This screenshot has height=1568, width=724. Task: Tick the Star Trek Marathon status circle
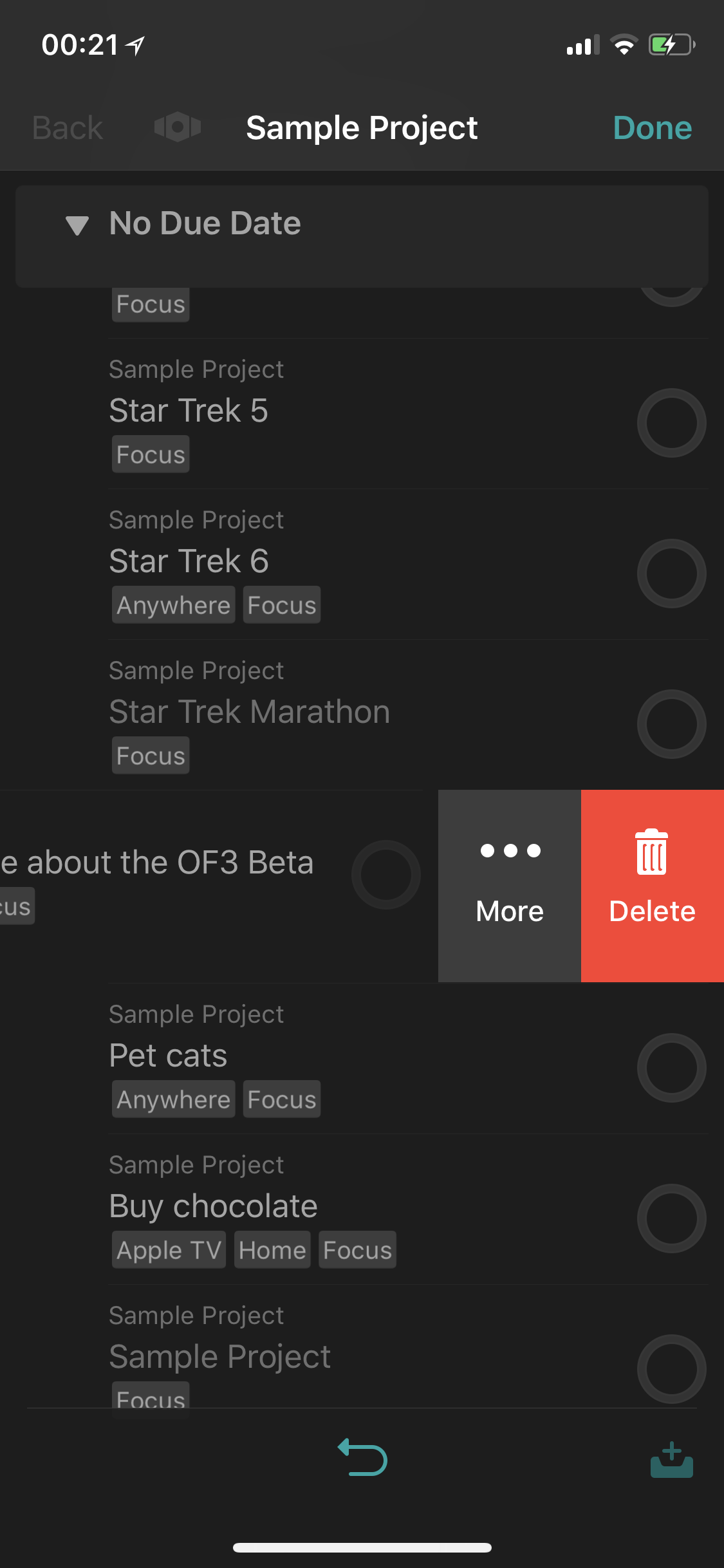point(671,724)
